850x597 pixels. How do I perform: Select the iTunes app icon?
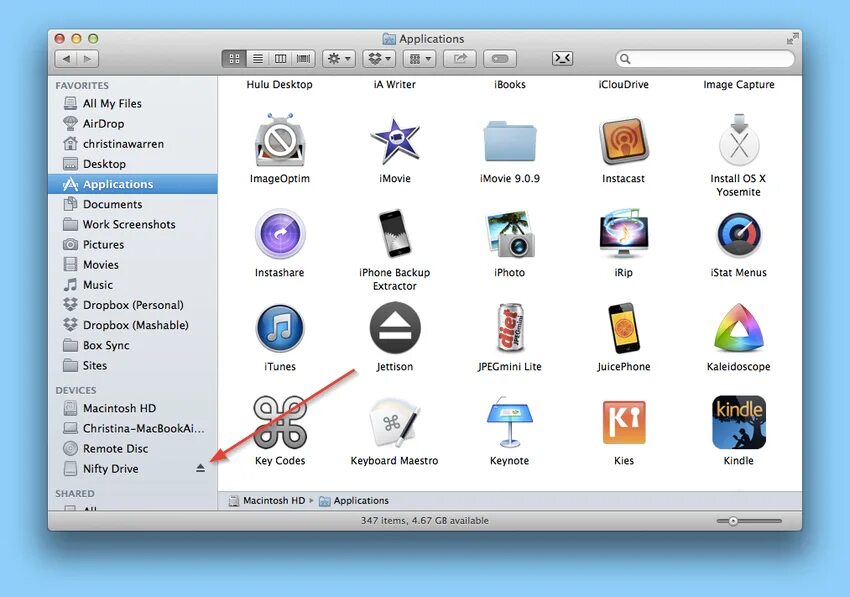point(280,328)
